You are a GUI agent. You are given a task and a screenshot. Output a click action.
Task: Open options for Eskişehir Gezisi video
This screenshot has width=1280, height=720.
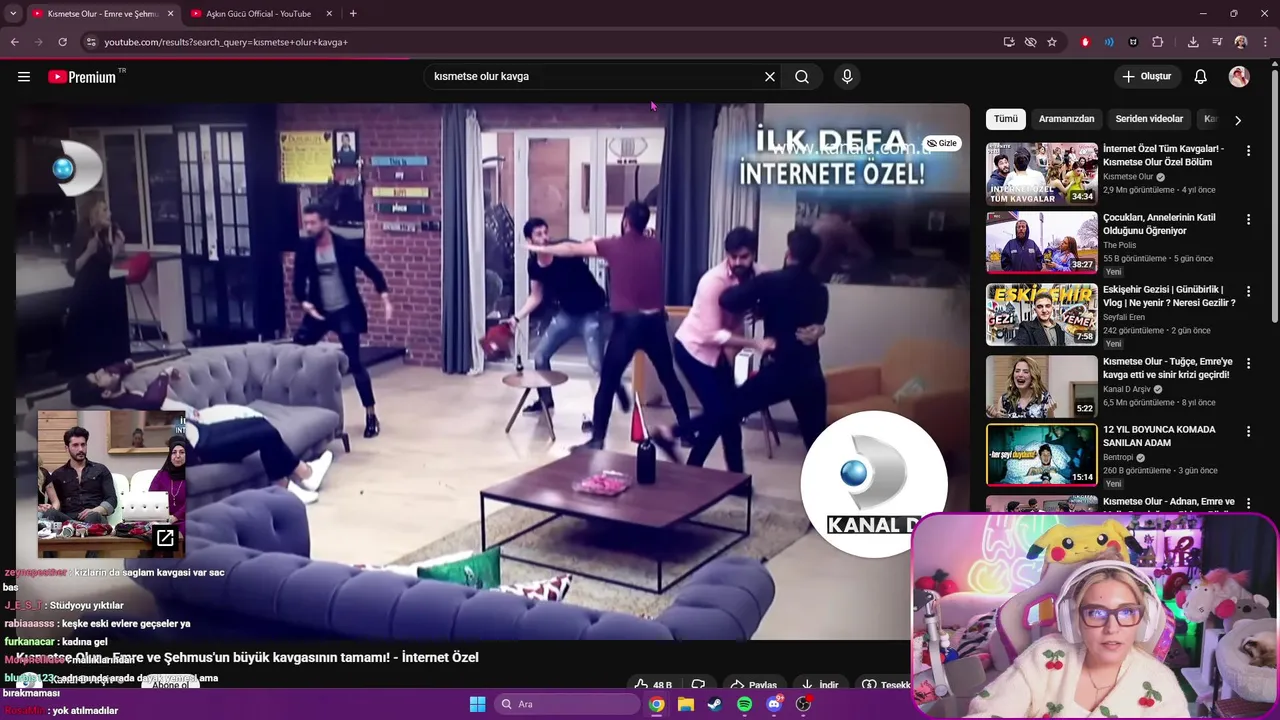tap(1248, 291)
